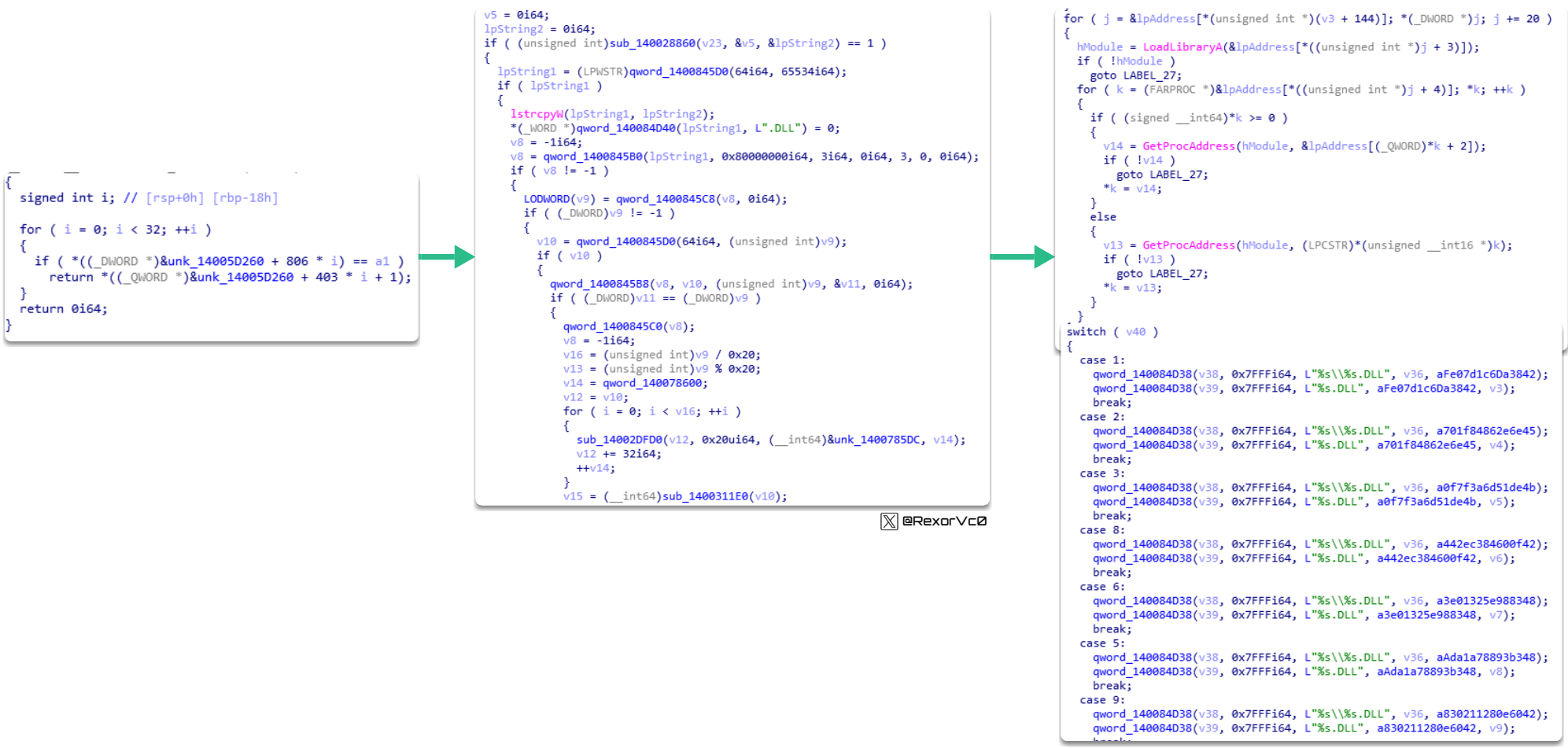The image size is (1568, 748).
Task: Click GetProcAddress on the v14 assignment line
Action: (1189, 146)
